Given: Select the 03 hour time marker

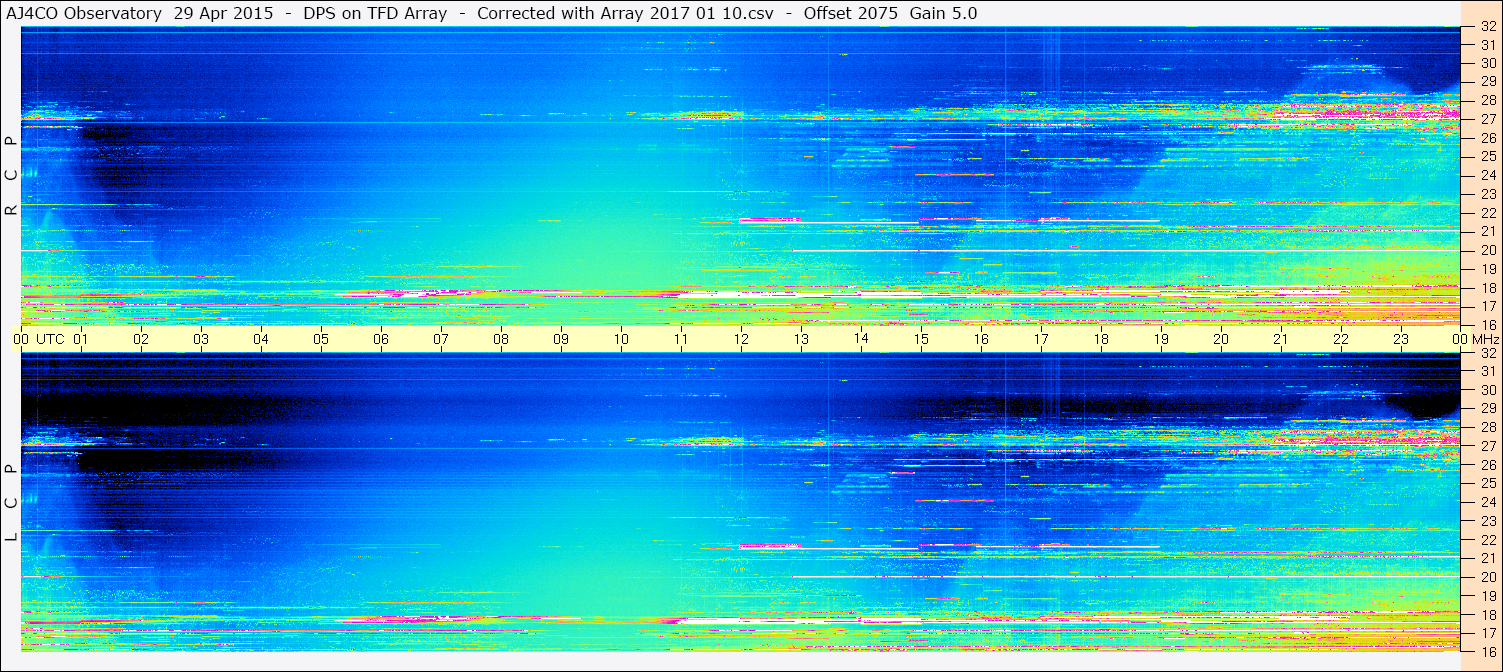Looking at the screenshot, I should (x=201, y=339).
